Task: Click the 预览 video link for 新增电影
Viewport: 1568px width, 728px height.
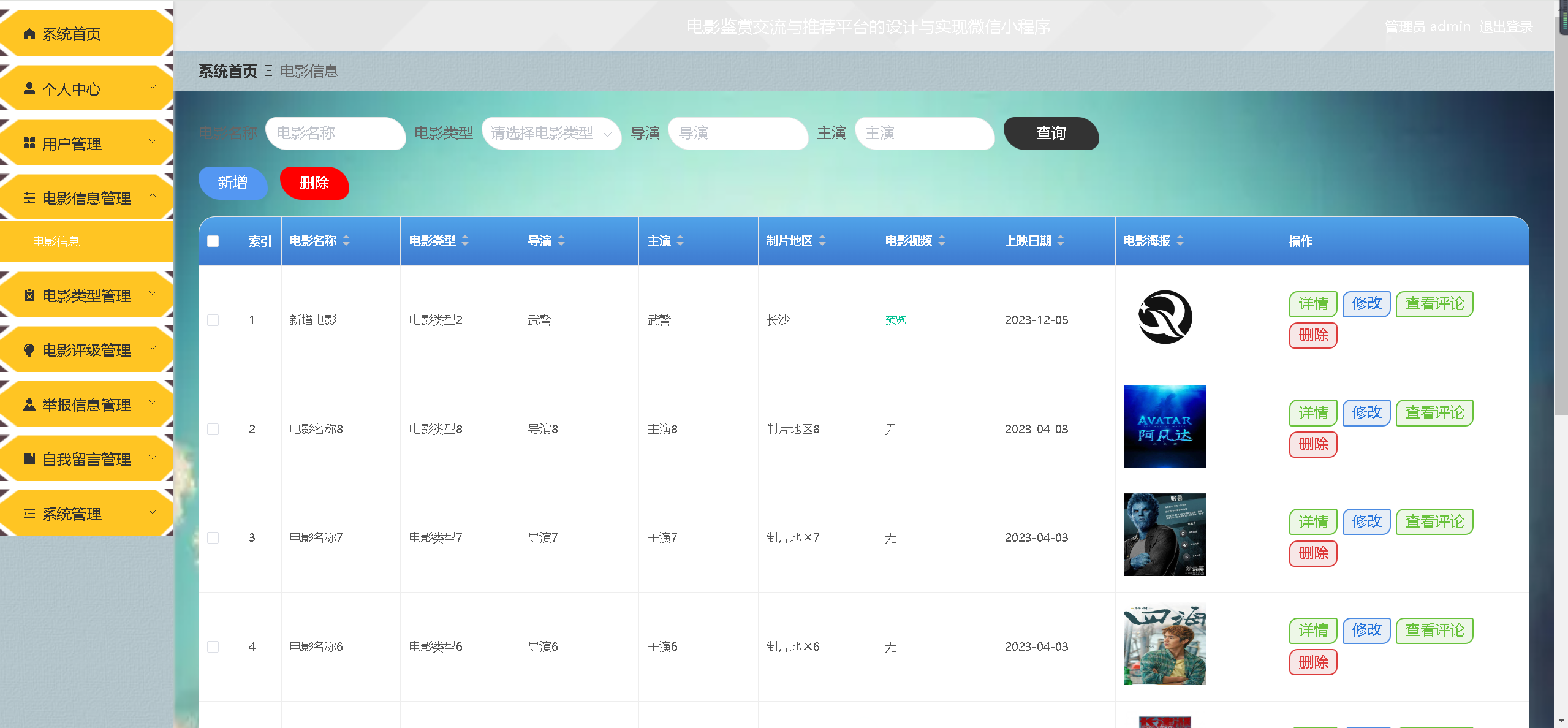Action: coord(895,320)
